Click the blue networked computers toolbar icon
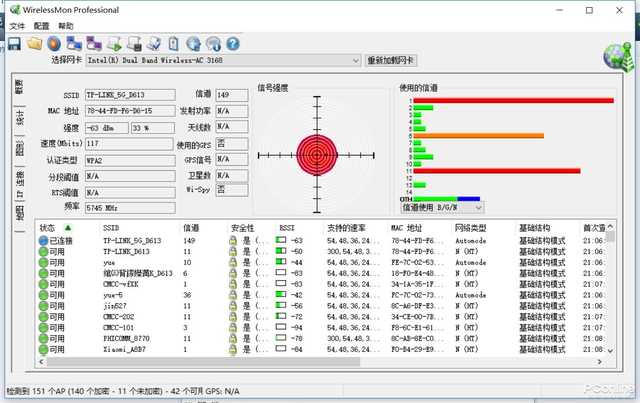 point(74,43)
